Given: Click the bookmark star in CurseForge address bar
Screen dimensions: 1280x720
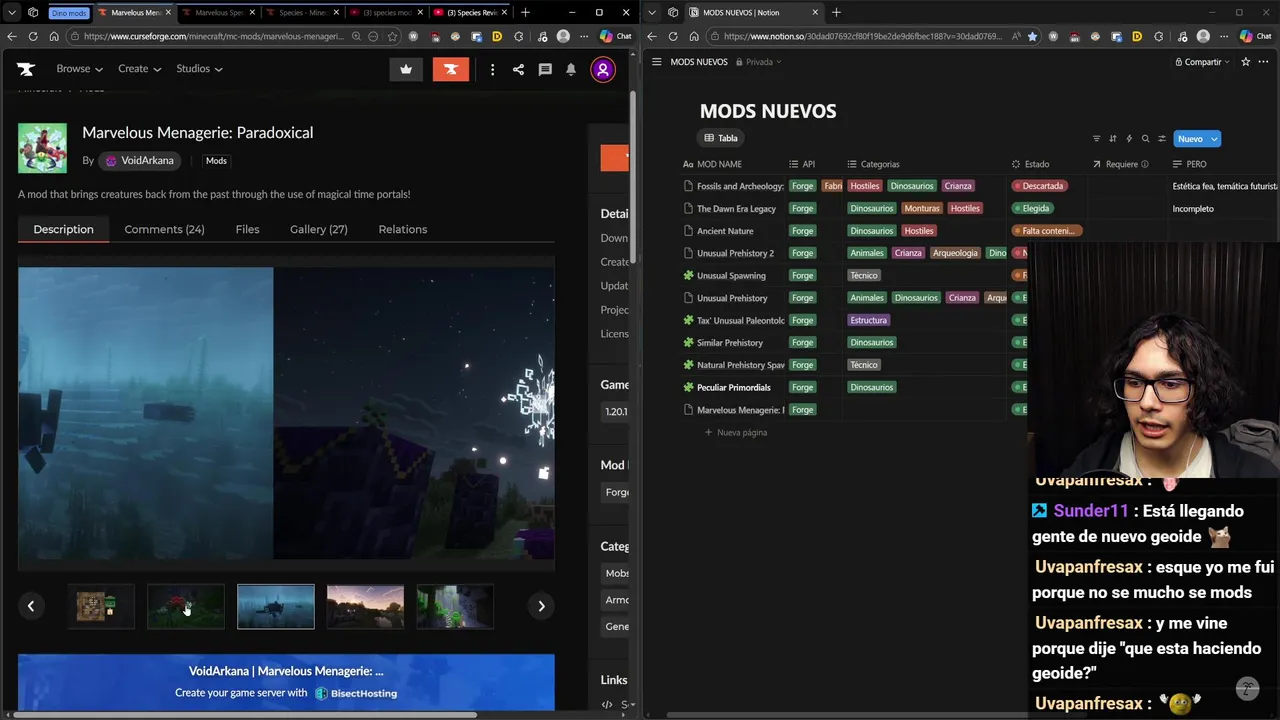Looking at the screenshot, I should click(392, 36).
